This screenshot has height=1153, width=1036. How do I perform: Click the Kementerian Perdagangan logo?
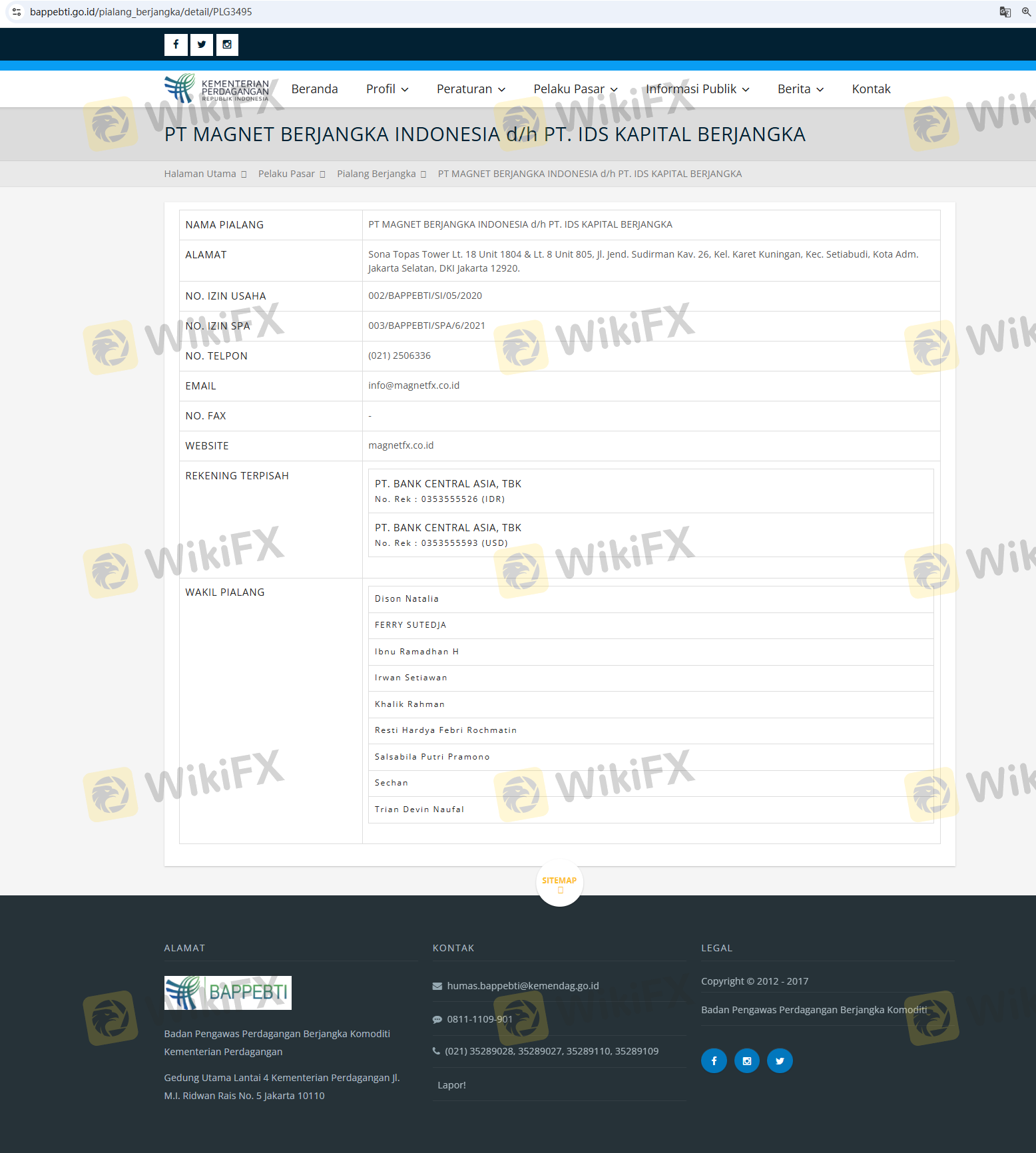pos(217,89)
